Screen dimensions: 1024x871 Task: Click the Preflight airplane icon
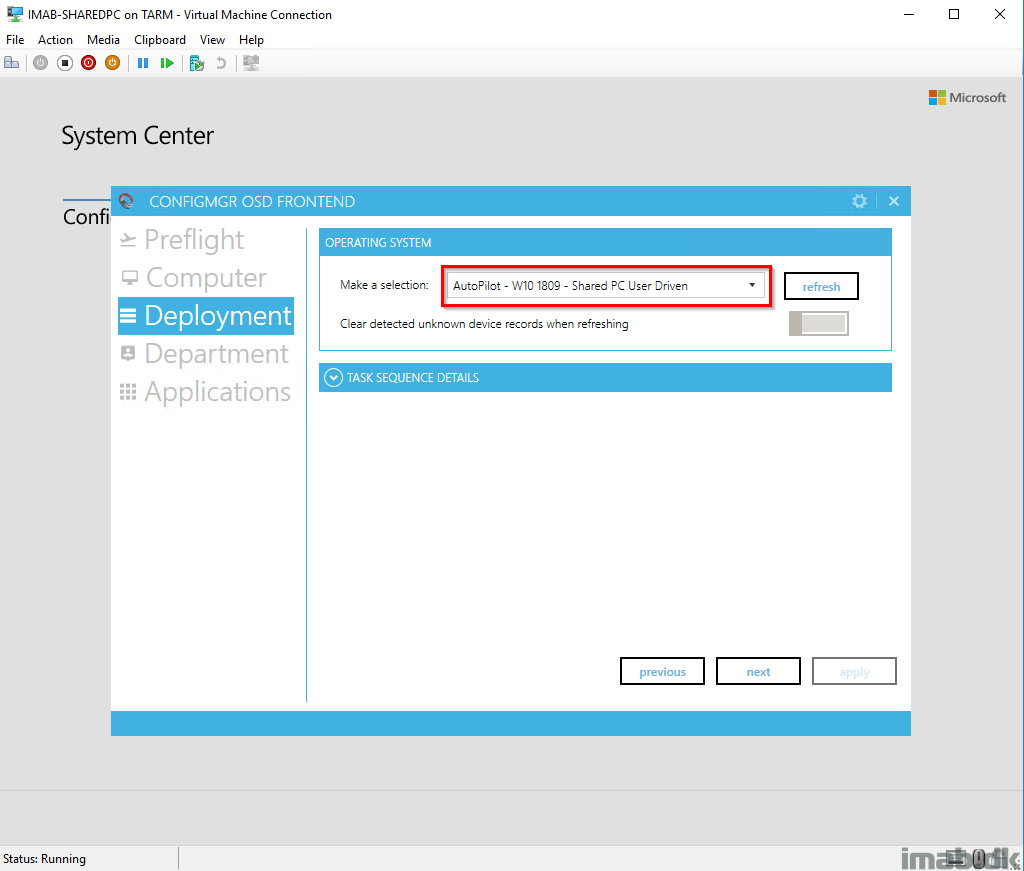tap(128, 240)
